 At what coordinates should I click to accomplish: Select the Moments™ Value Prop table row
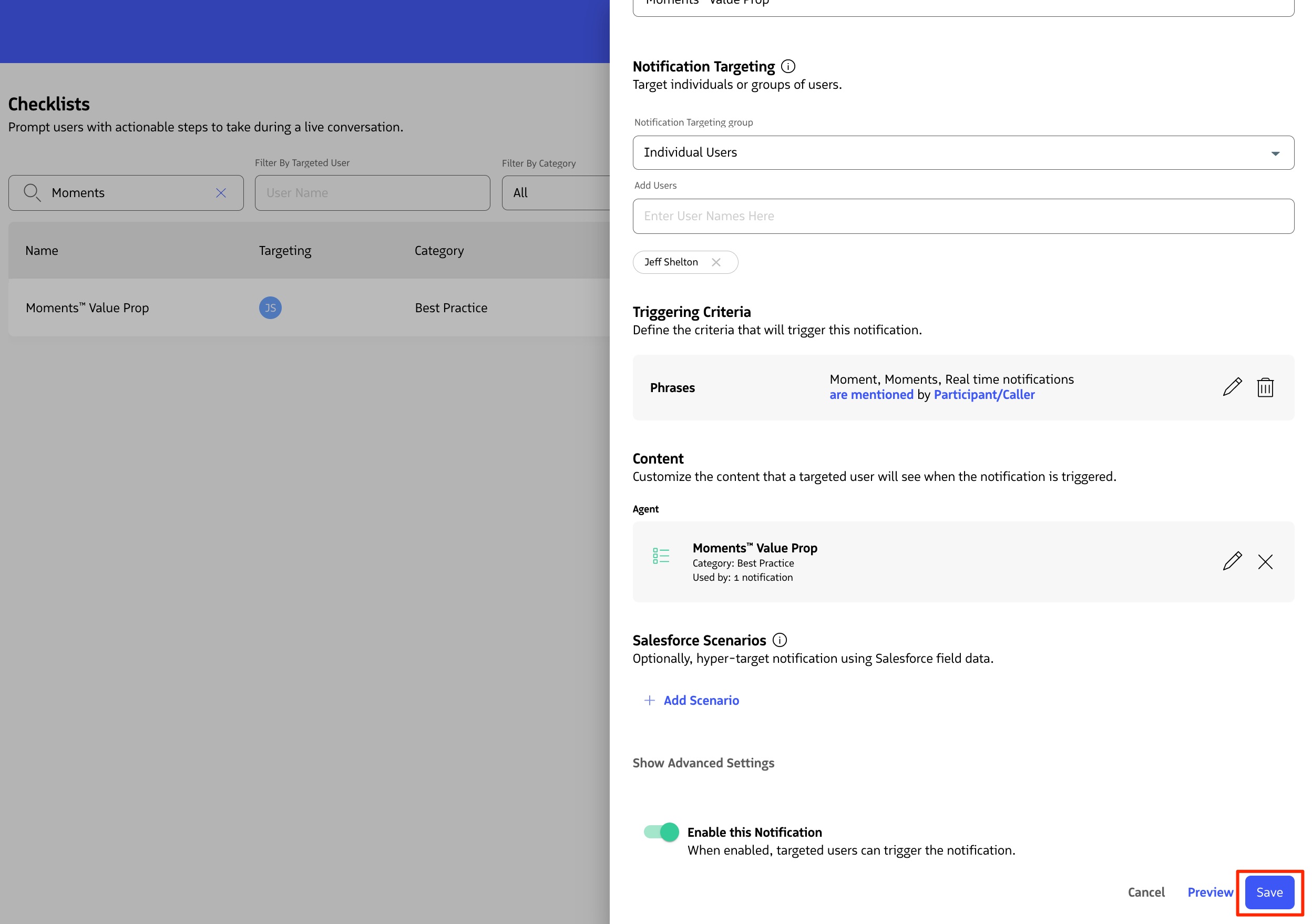tap(309, 308)
